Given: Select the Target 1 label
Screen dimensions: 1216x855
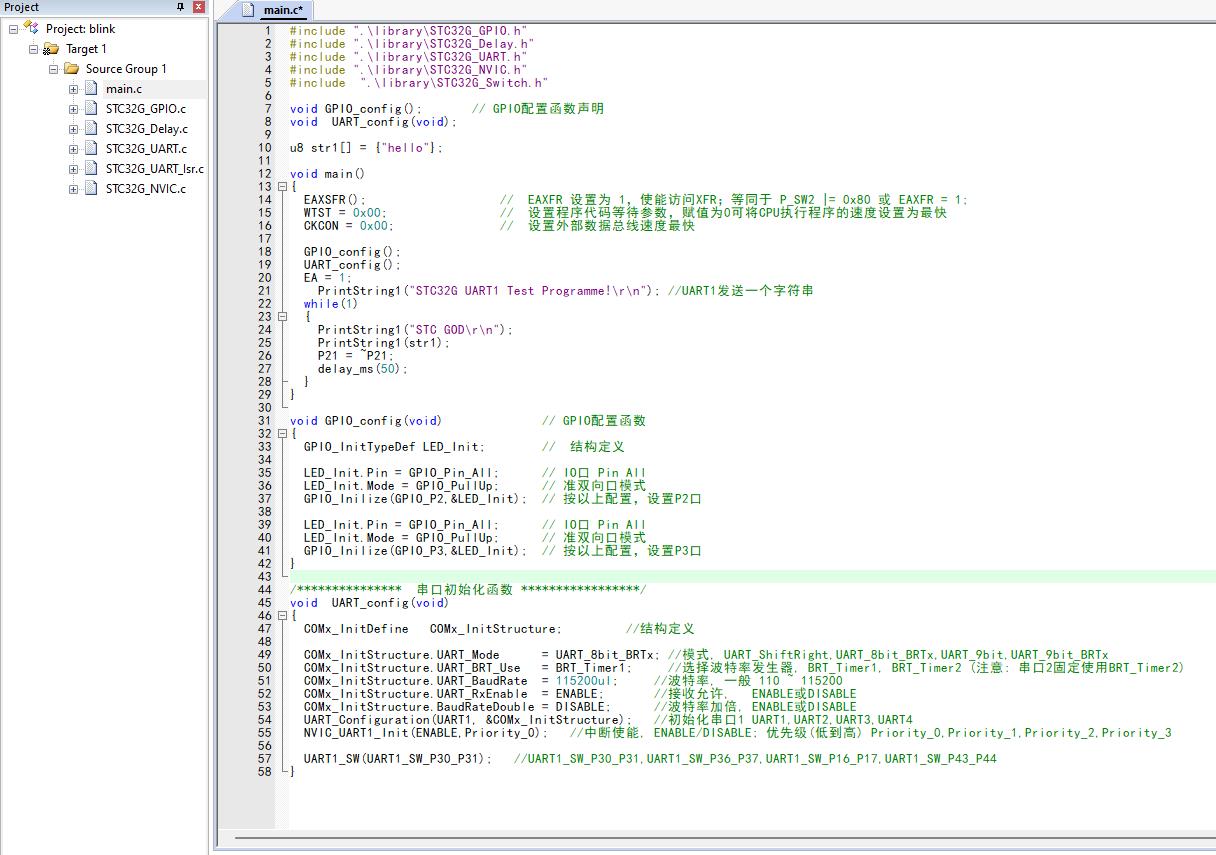Looking at the screenshot, I should tap(86, 49).
